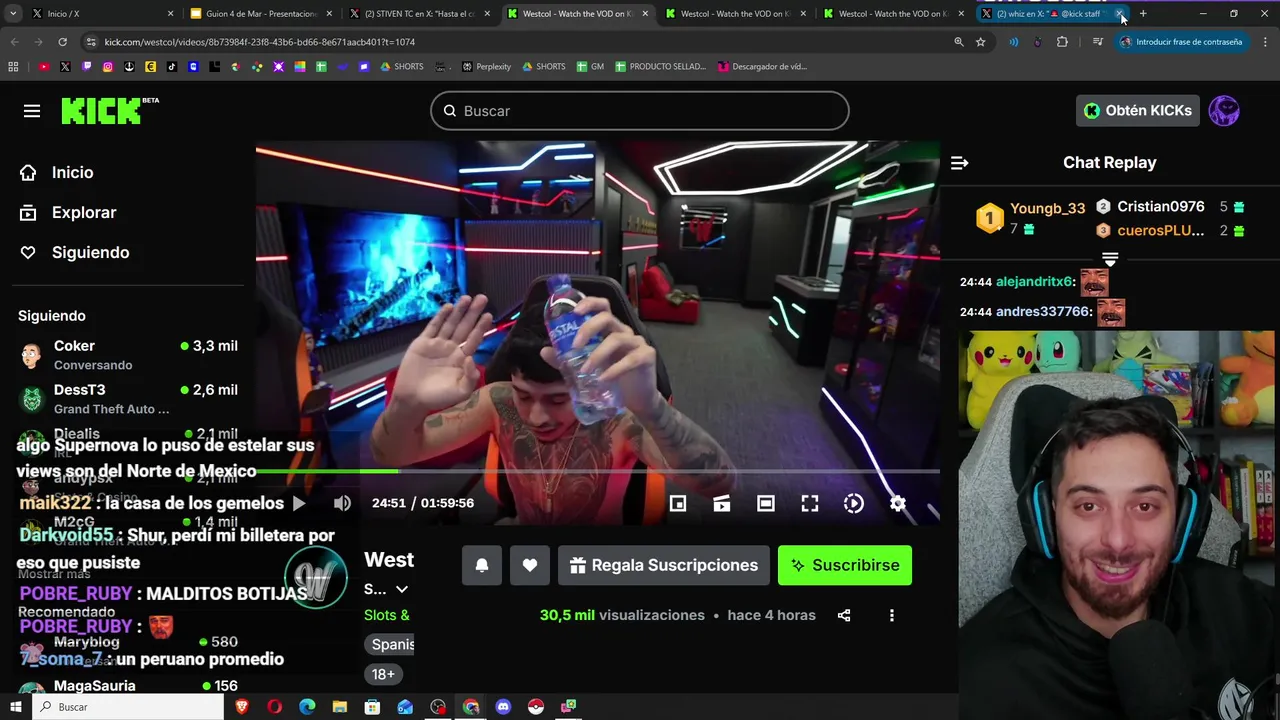The image size is (1280, 720).
Task: Go back in browser
Action: pos(14,42)
